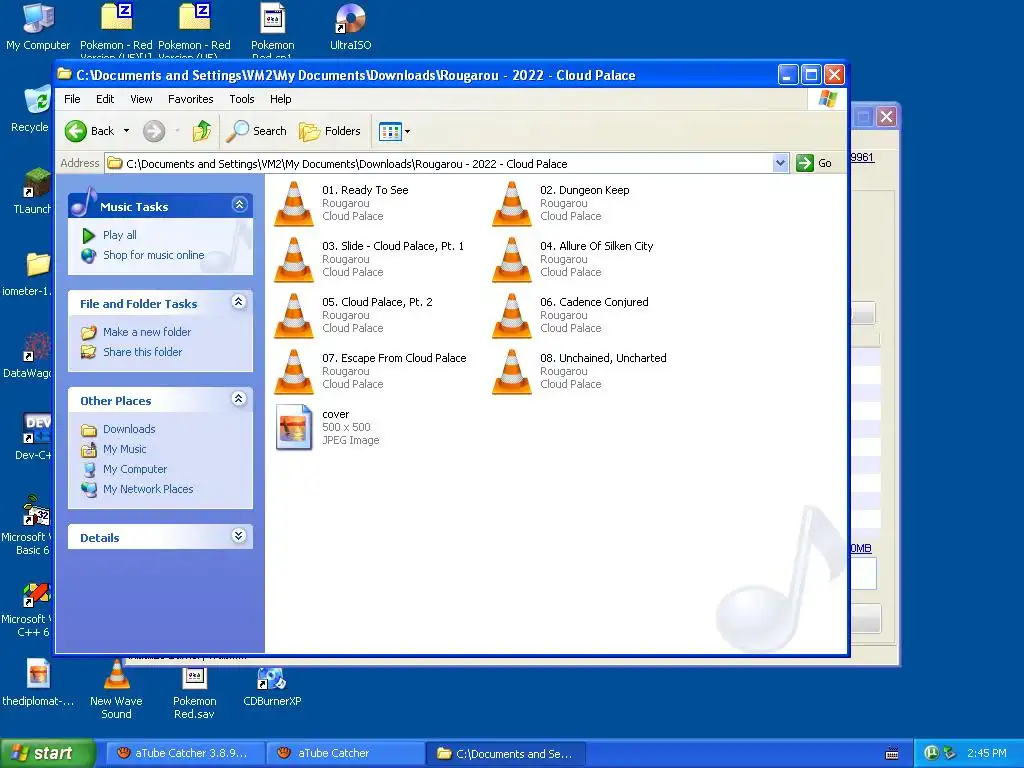The width and height of the screenshot is (1024, 768).
Task: Select VLC icon of 04. Allure Of Silken City
Action: pyautogui.click(x=512, y=260)
